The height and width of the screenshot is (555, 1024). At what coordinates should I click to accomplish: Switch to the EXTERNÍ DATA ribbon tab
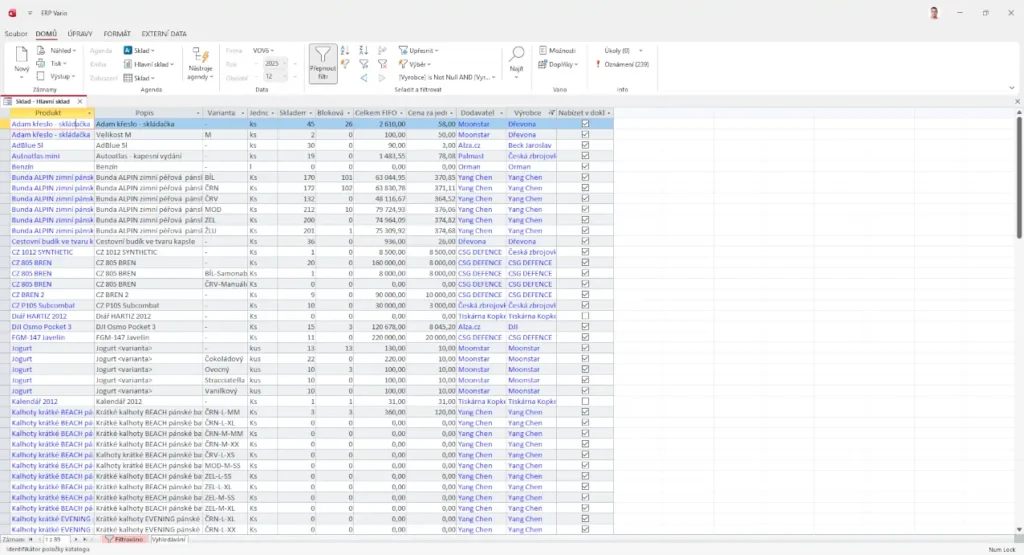164,34
